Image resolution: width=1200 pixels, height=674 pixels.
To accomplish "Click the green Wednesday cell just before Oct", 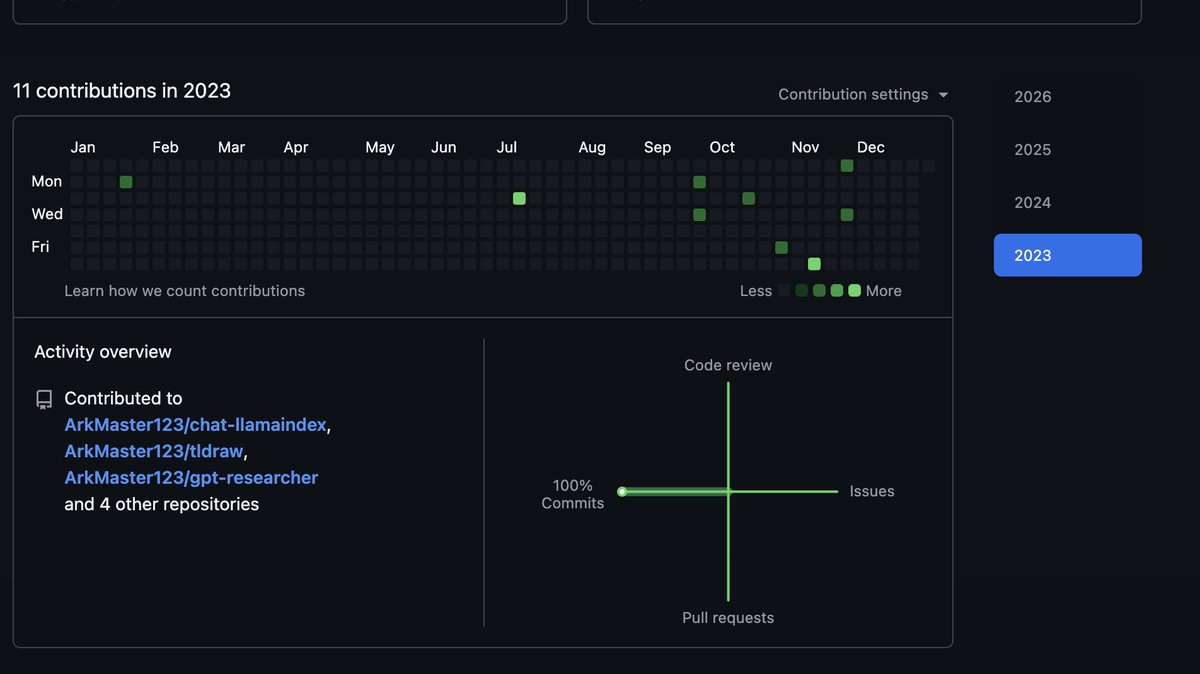I will click(699, 214).
